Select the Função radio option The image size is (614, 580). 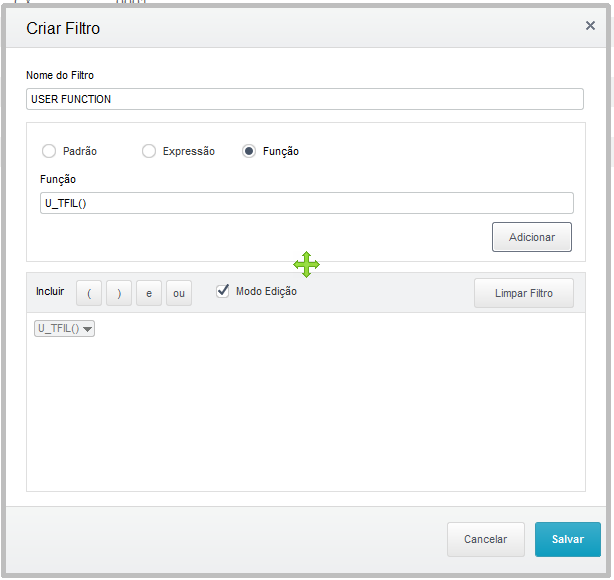pyautogui.click(x=249, y=151)
